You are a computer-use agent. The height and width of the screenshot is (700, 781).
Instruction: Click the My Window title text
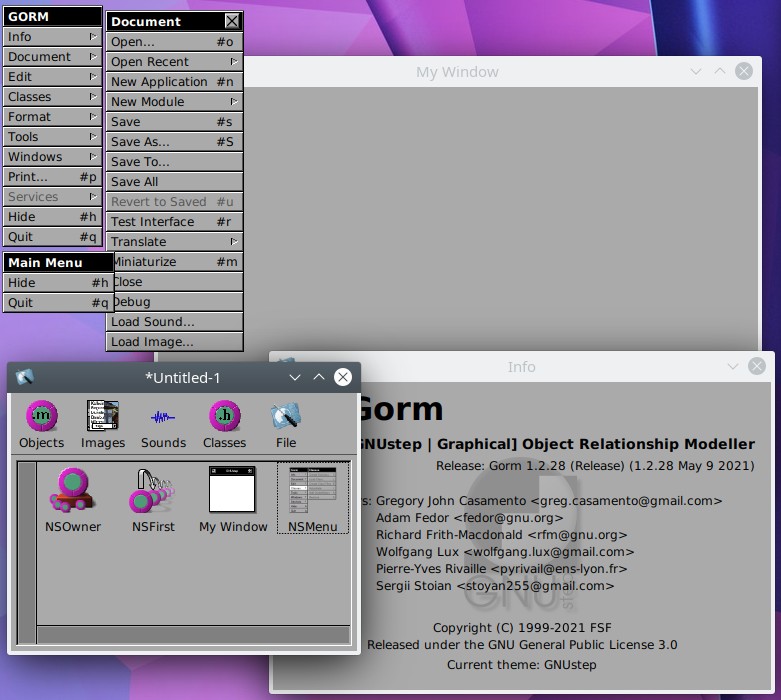coord(457,72)
